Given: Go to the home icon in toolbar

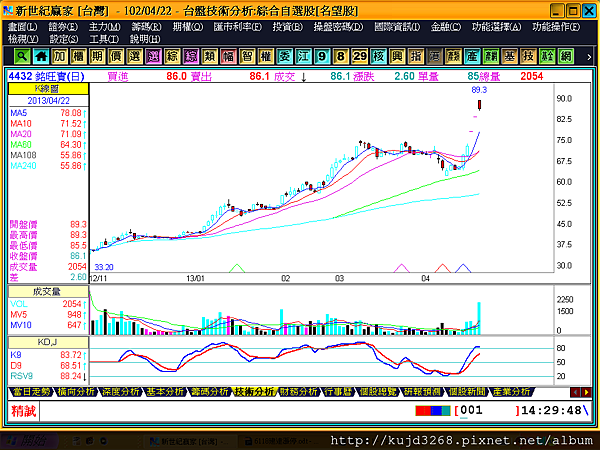Looking at the screenshot, I should coord(41,57).
